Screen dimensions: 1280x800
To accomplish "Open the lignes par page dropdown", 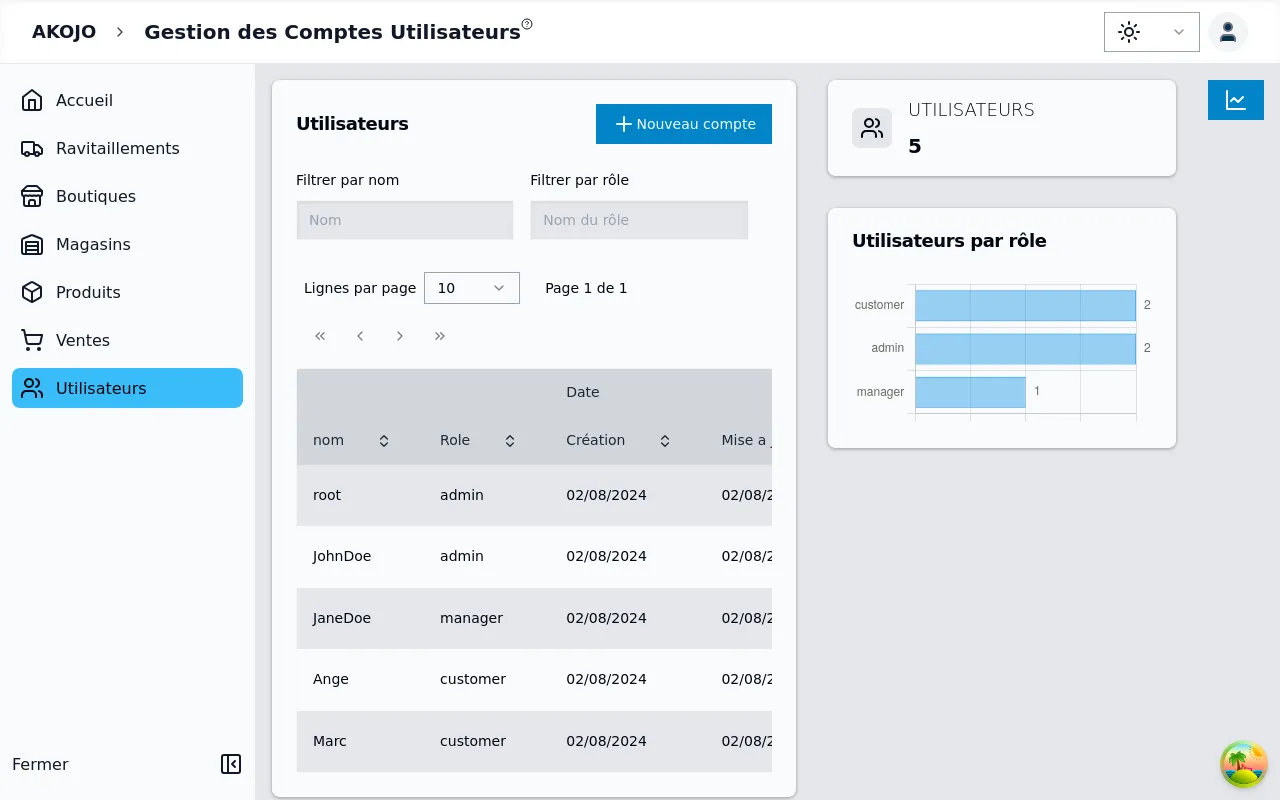I will (471, 288).
